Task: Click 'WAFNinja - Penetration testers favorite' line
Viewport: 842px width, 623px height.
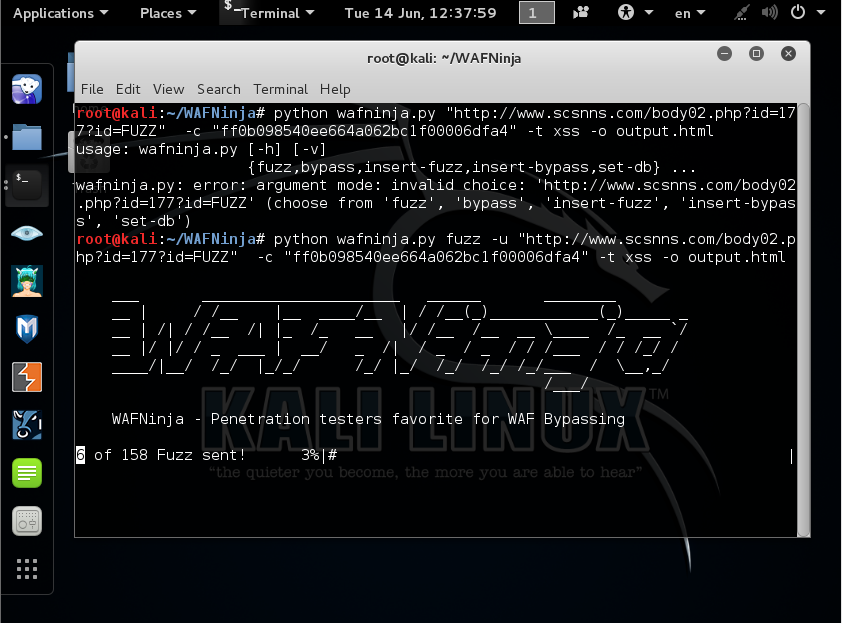Action: click(368, 419)
